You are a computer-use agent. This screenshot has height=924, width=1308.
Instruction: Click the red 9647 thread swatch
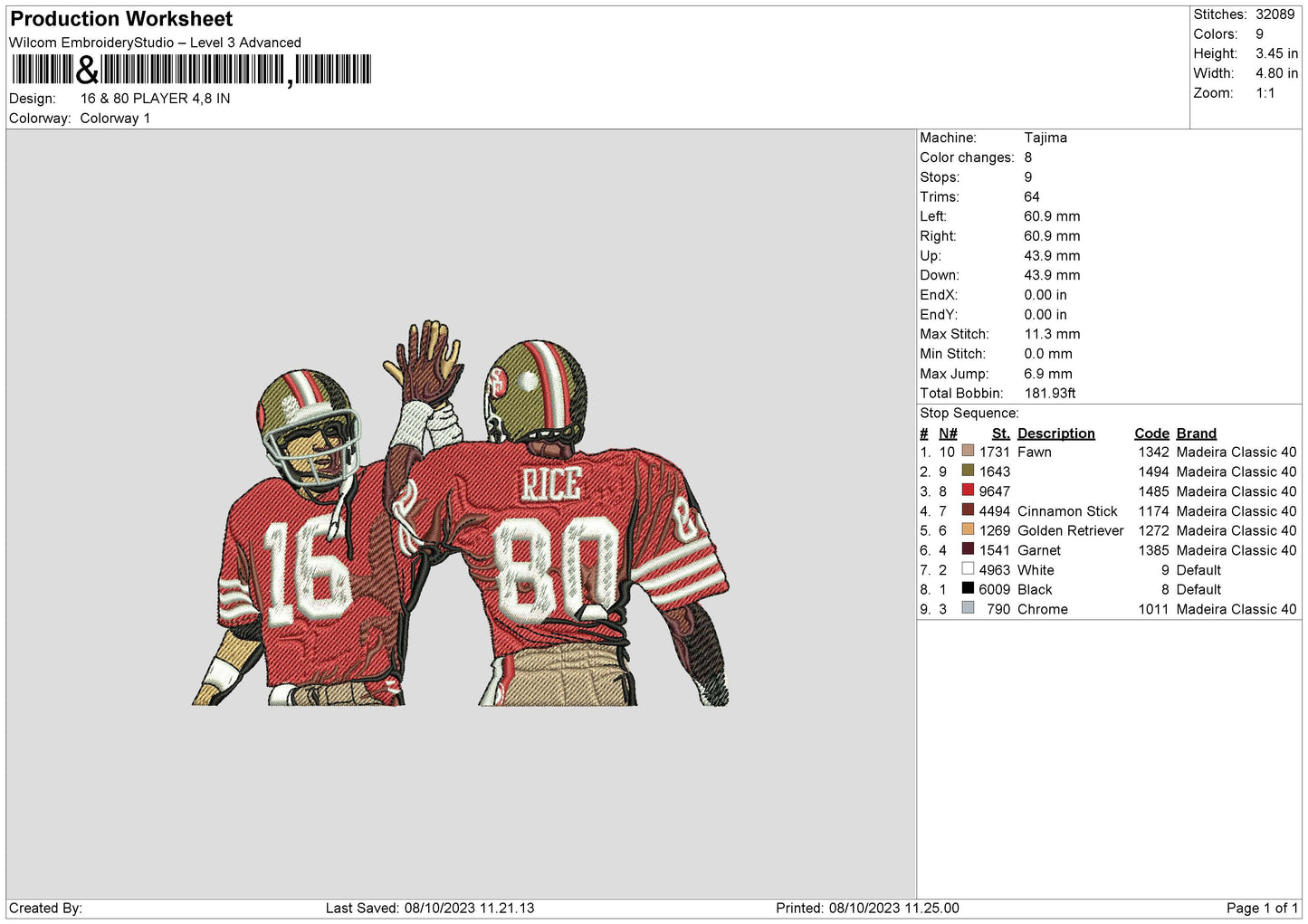(968, 491)
